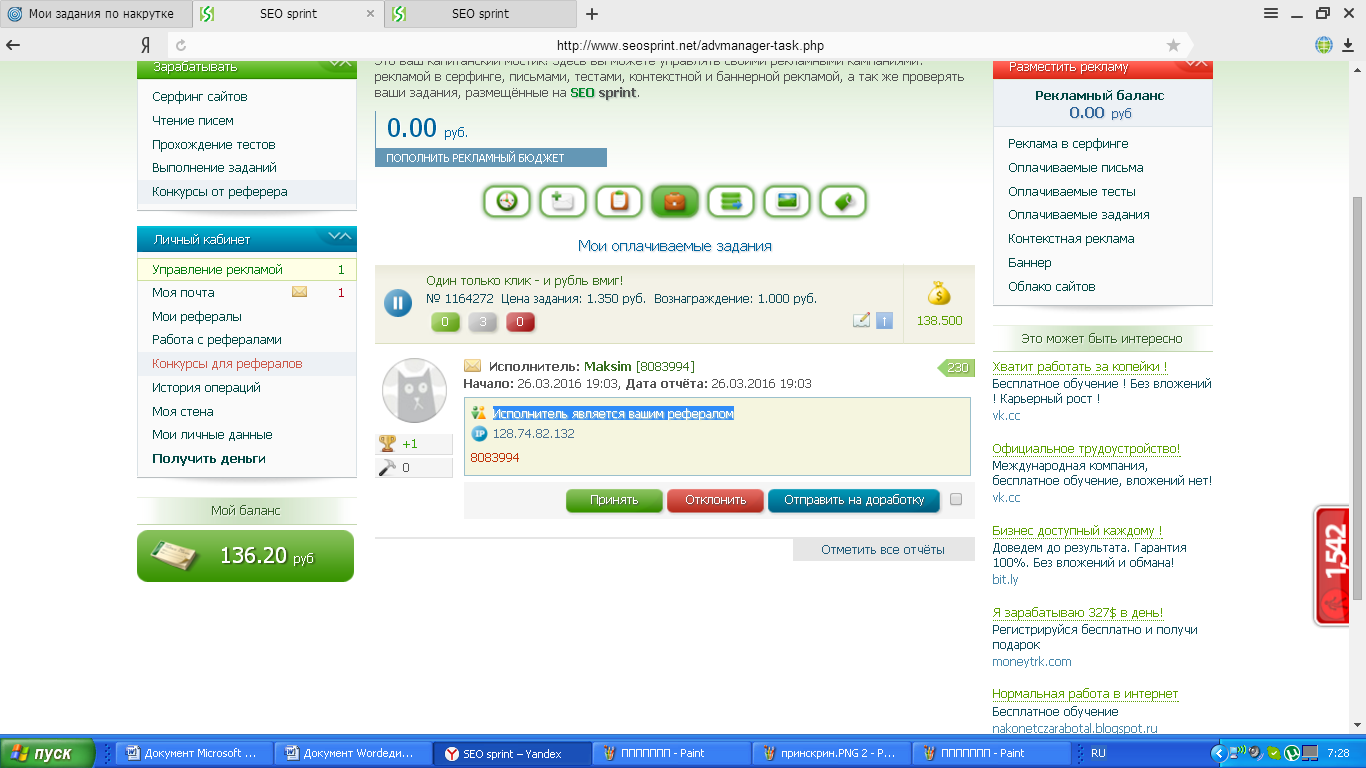The image size is (1366, 768).
Task: Click the grey 3 pending counter
Action: (x=483, y=322)
